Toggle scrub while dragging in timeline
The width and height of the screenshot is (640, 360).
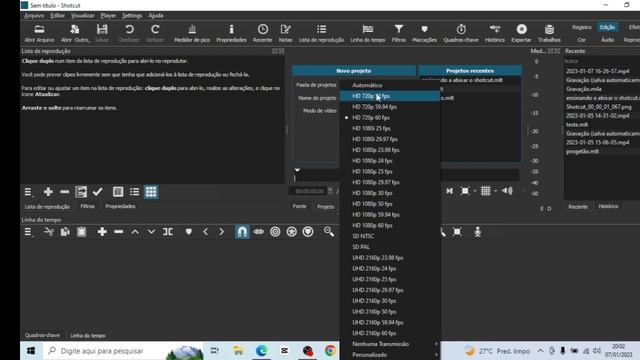pyautogui.click(x=259, y=232)
